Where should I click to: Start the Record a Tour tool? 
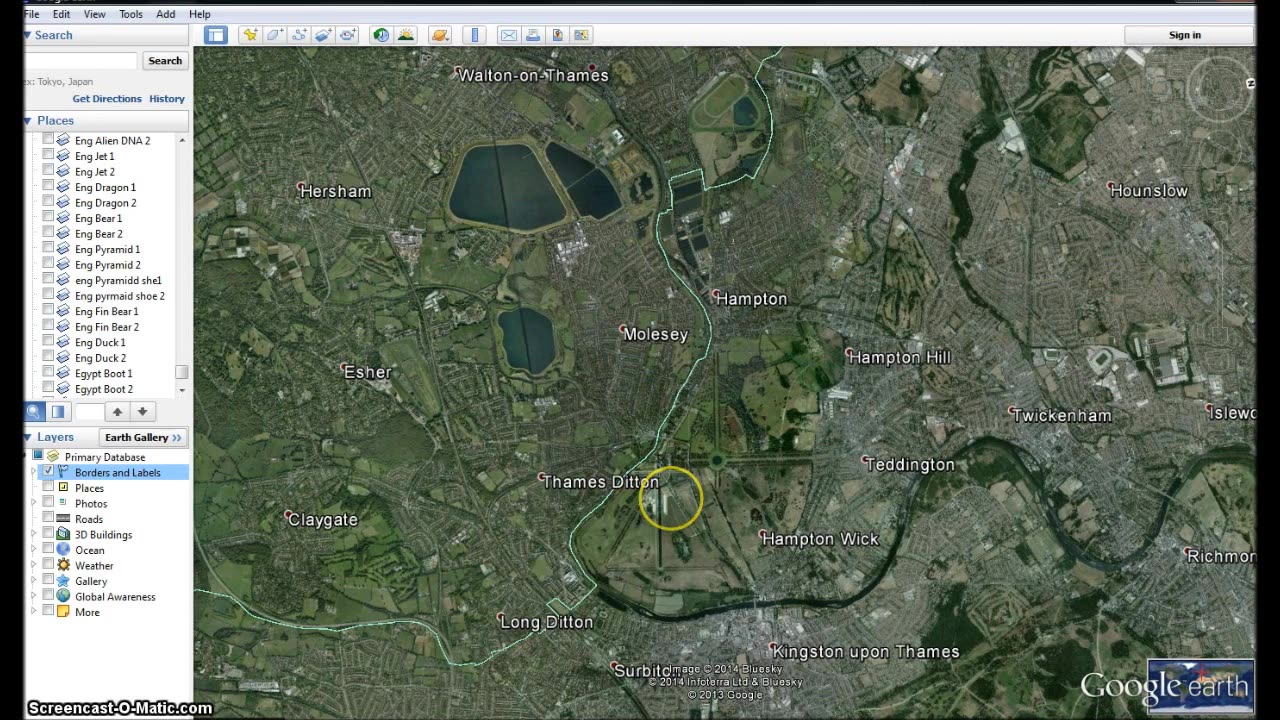coord(347,35)
